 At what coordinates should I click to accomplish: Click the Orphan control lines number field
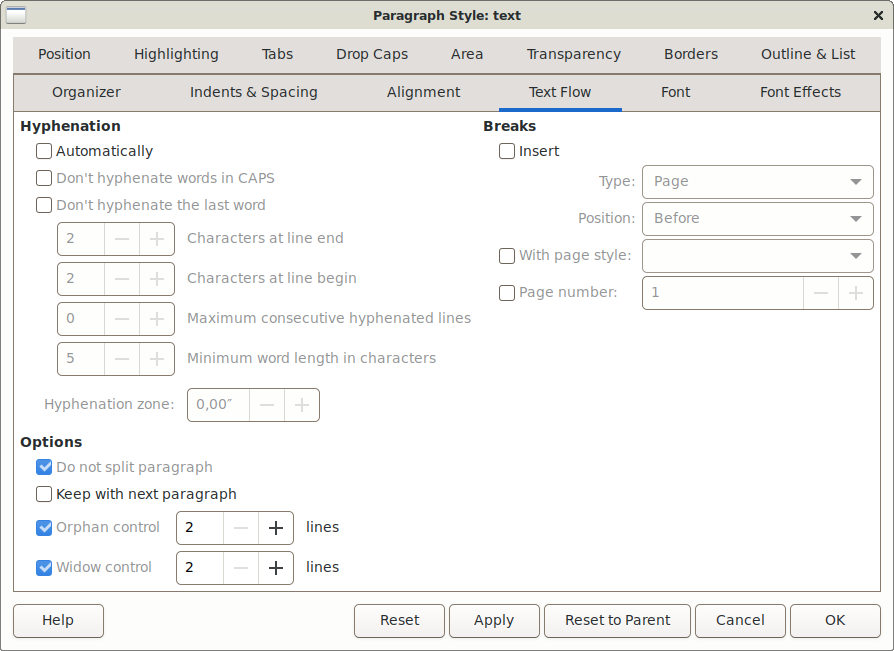[200, 528]
